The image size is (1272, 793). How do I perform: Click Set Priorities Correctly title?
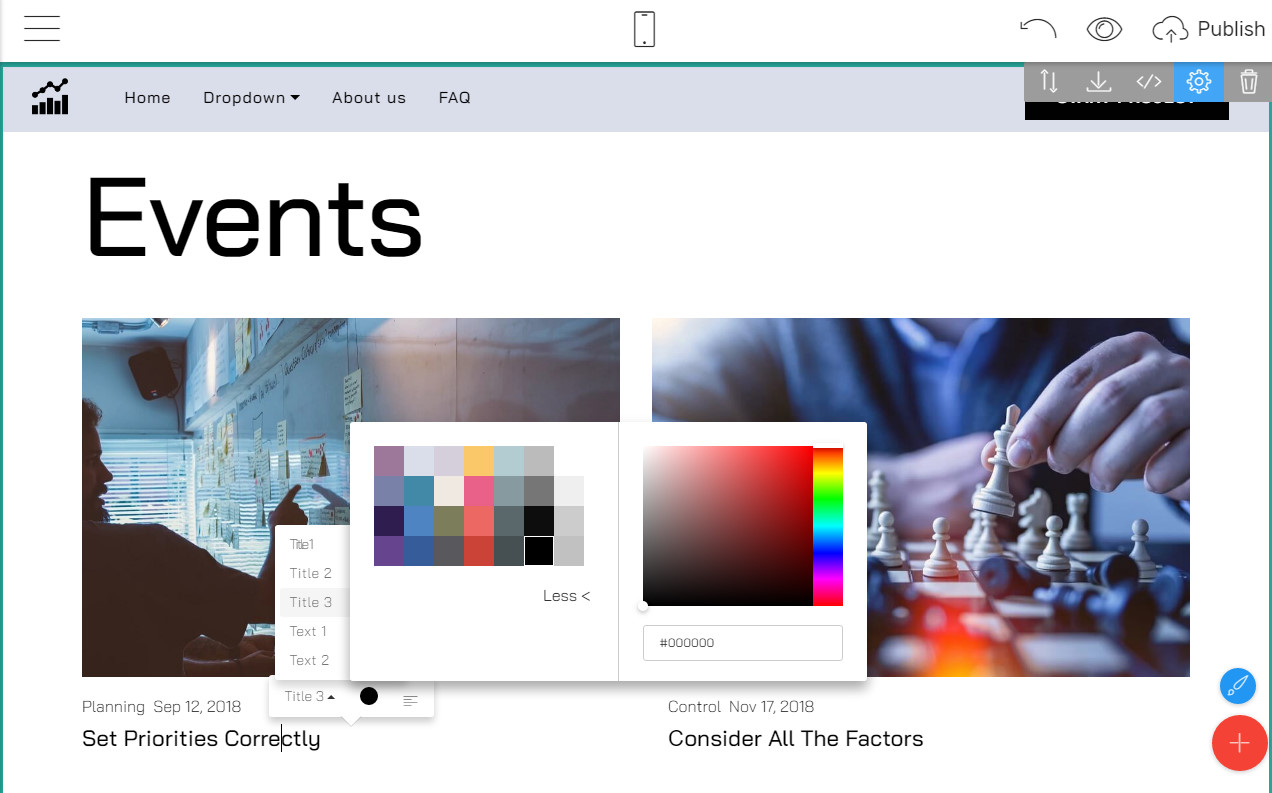coord(201,739)
